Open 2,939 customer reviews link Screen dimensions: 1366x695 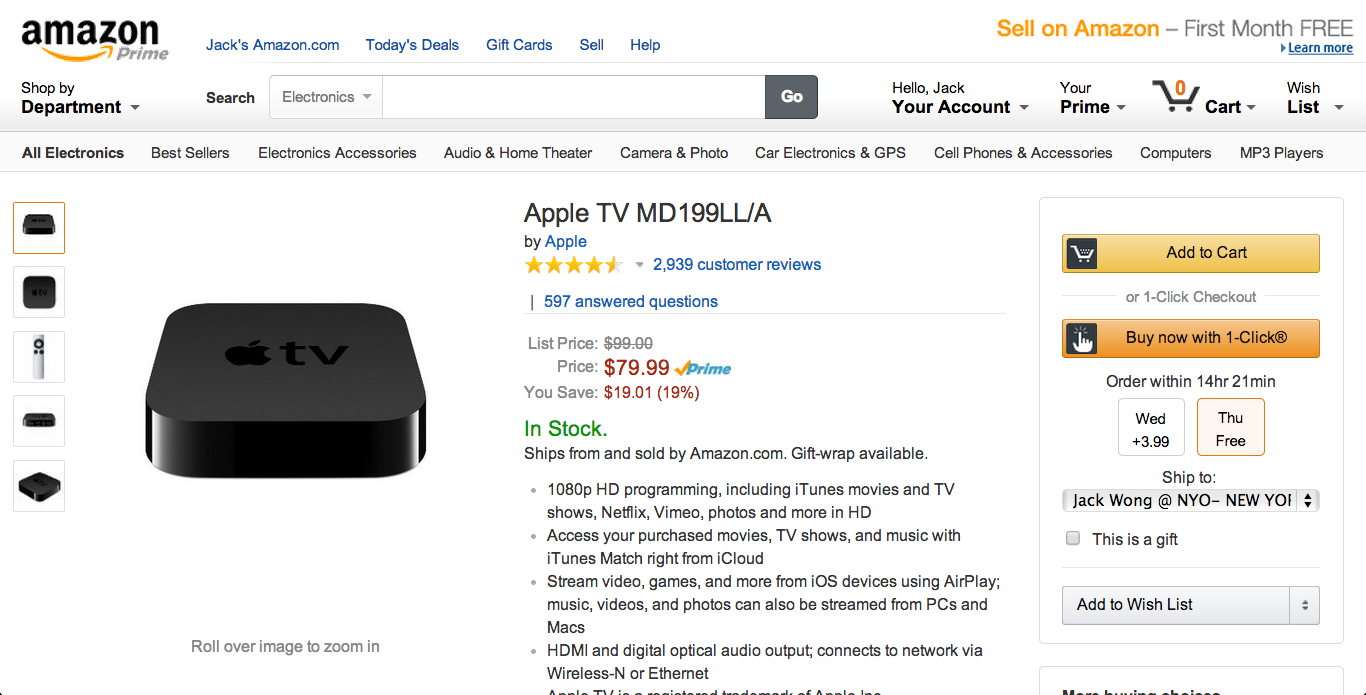(737, 265)
